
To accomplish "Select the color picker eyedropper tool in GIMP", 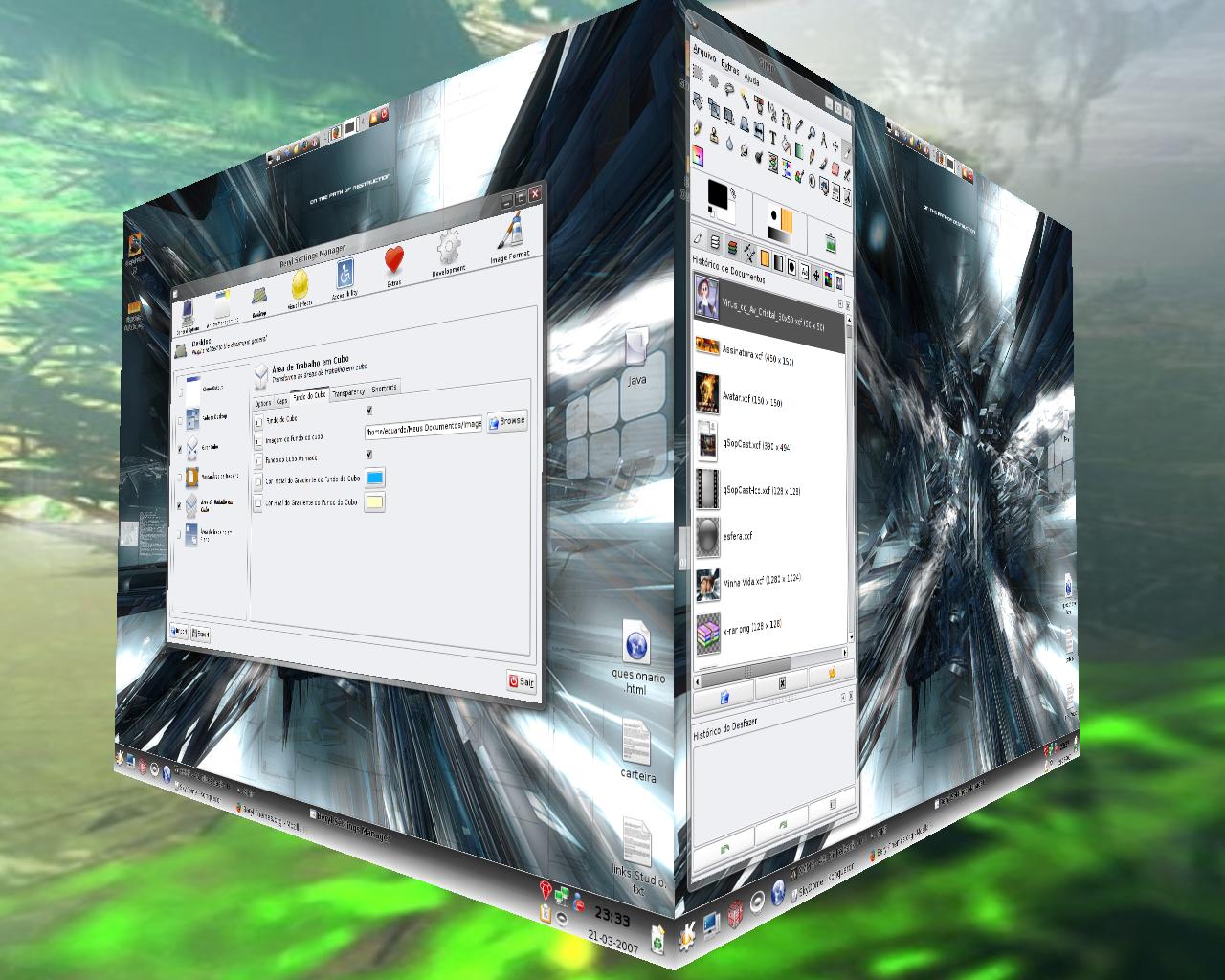I will pyautogui.click(x=799, y=125).
